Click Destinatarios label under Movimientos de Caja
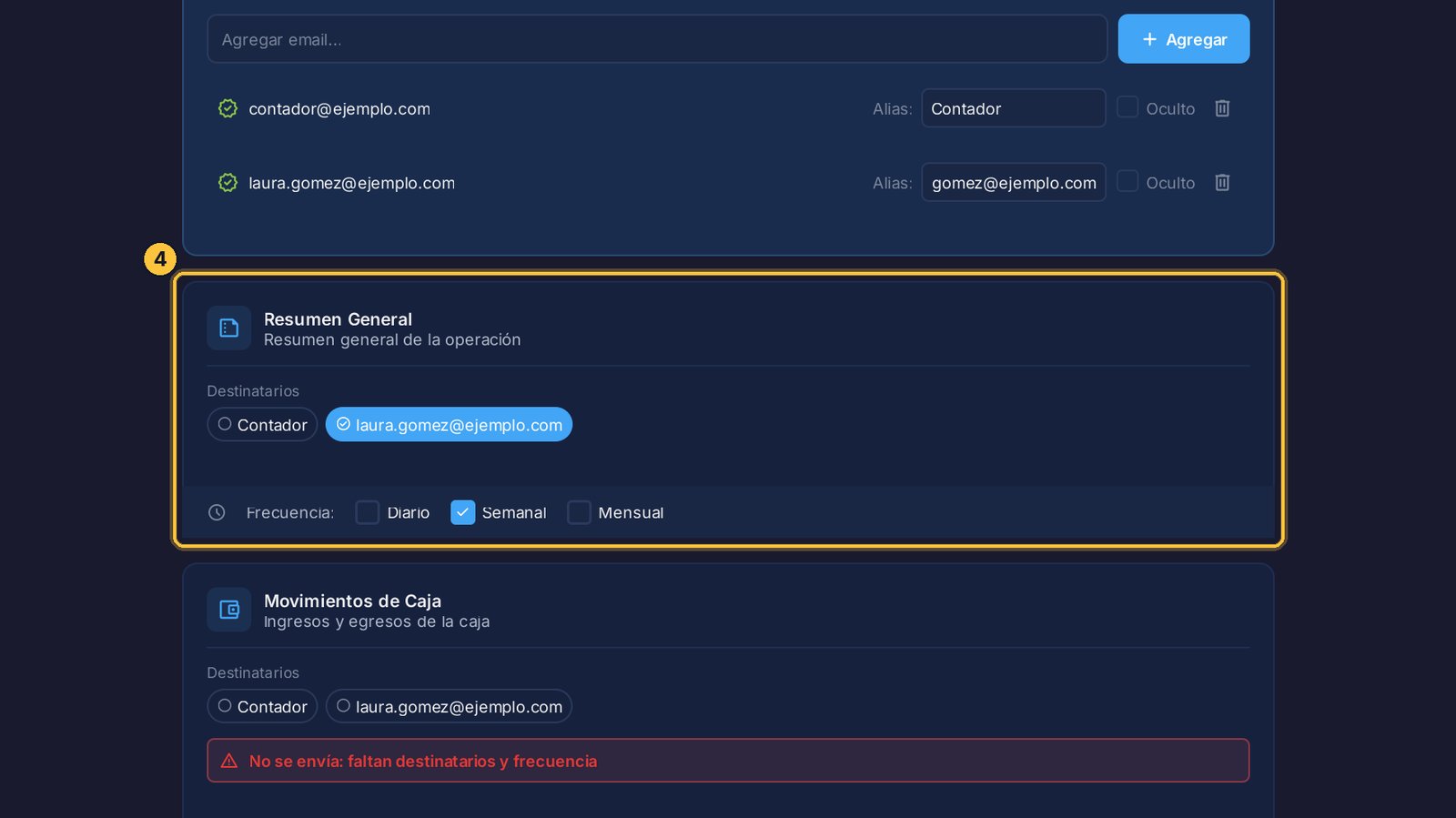The height and width of the screenshot is (818, 1456). (x=253, y=673)
